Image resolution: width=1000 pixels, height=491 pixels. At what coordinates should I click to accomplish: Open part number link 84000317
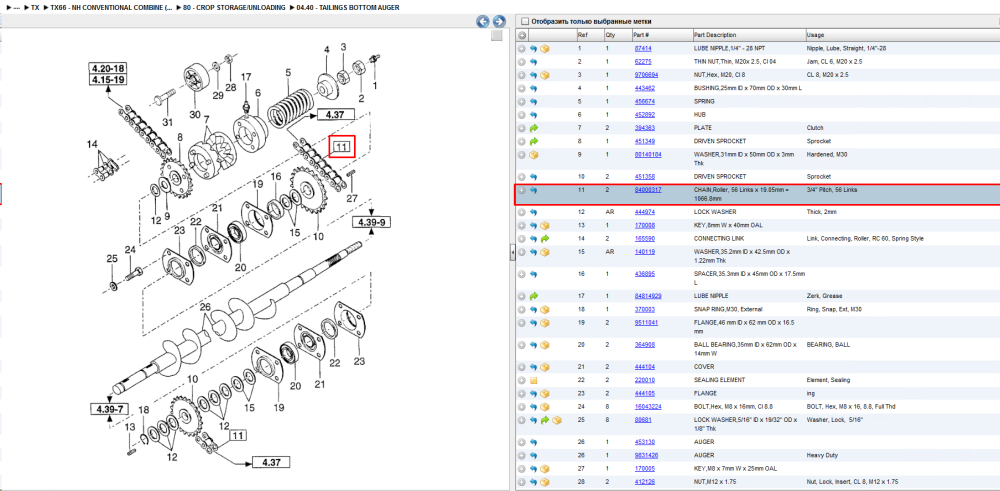point(647,190)
